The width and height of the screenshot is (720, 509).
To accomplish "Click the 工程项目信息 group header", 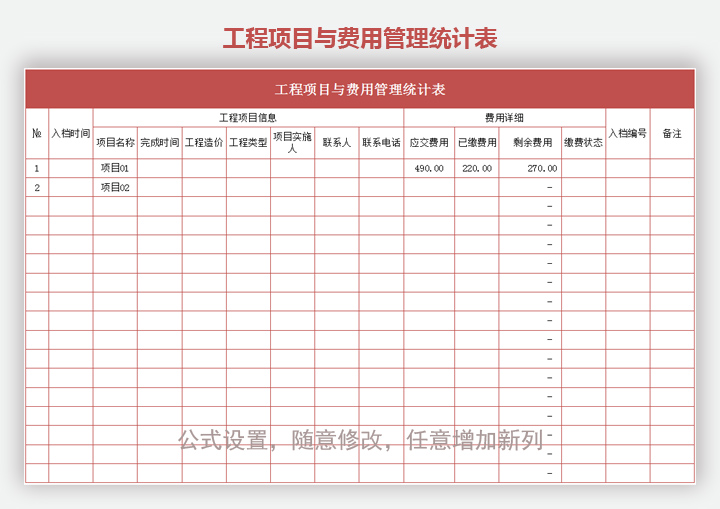I will pos(248,118).
